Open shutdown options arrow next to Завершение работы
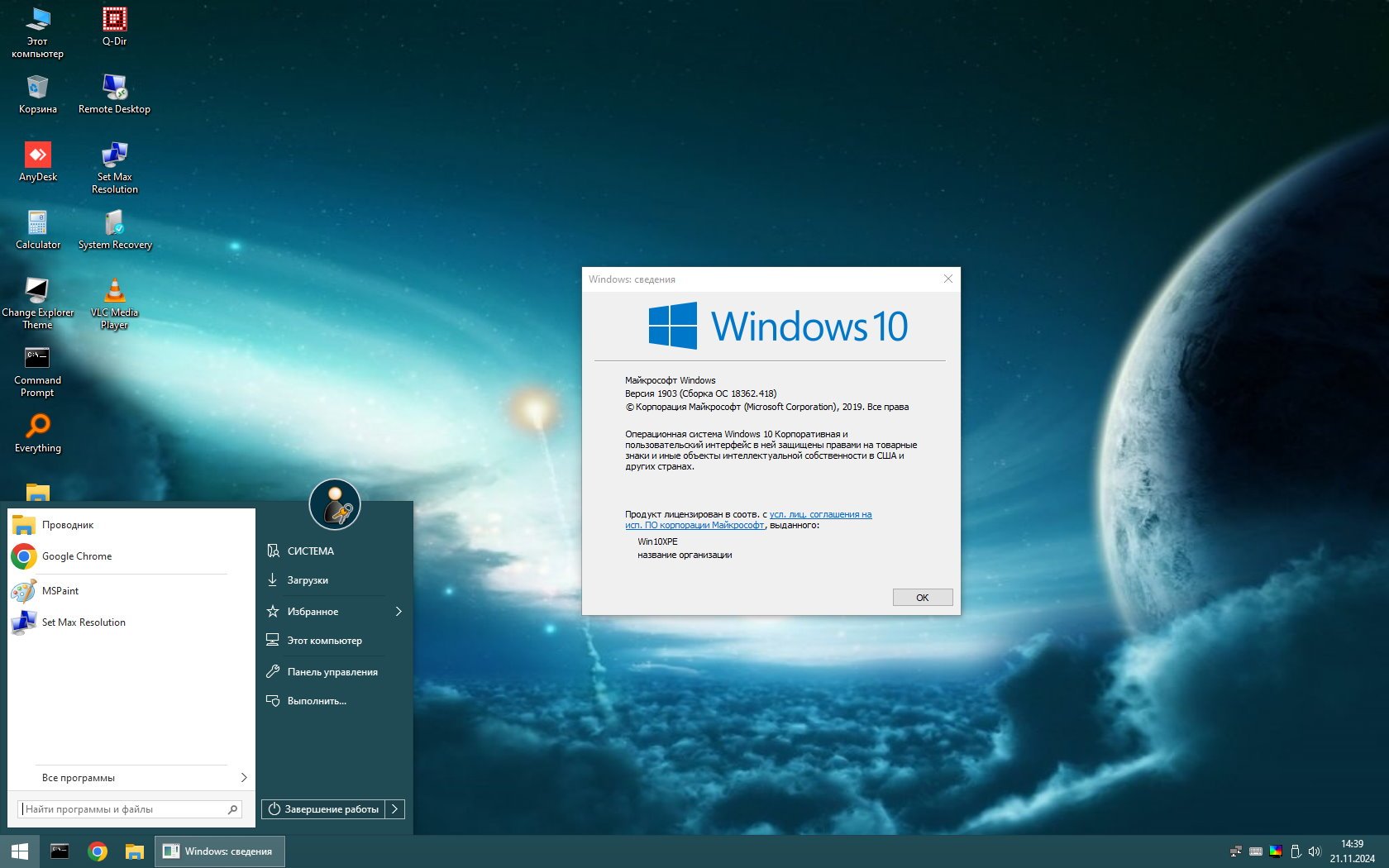Image resolution: width=1389 pixels, height=868 pixels. pyautogui.click(x=395, y=809)
